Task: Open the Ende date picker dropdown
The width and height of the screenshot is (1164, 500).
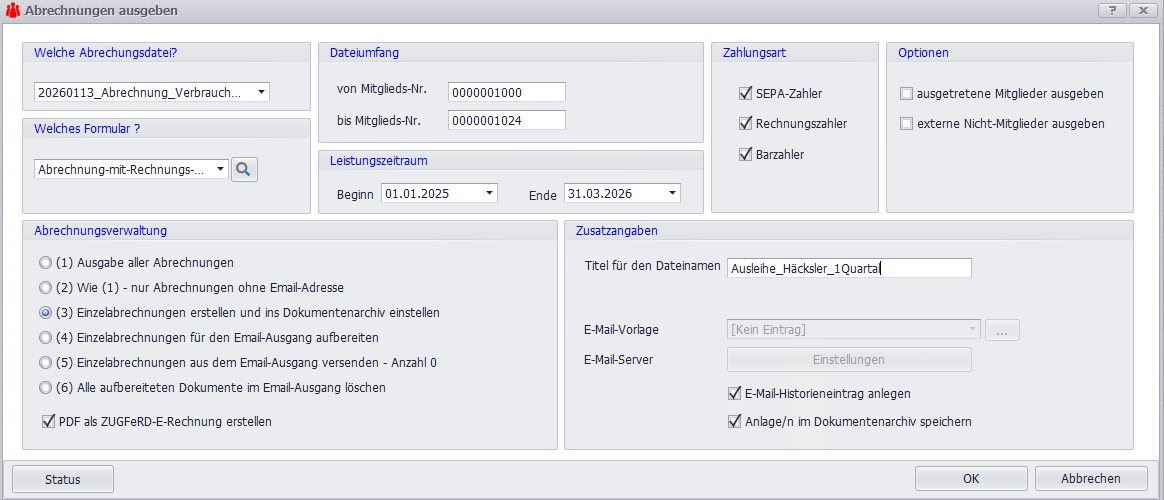Action: click(x=672, y=193)
